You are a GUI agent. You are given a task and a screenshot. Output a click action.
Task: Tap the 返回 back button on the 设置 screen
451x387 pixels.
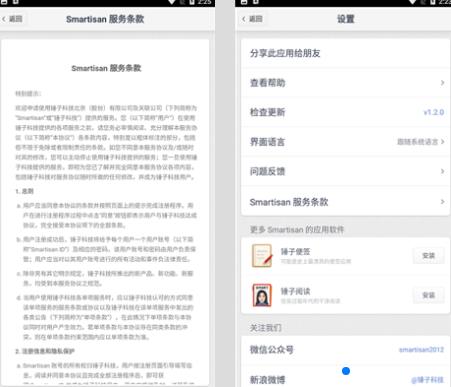(252, 19)
